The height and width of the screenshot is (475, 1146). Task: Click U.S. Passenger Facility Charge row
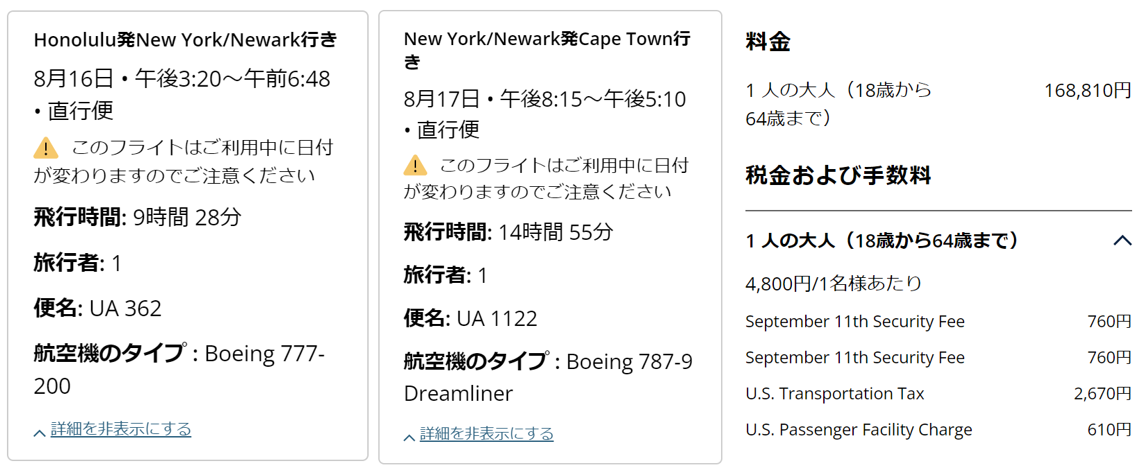pyautogui.click(x=938, y=430)
